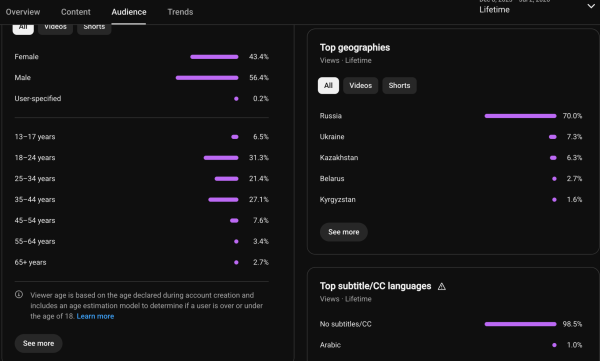The height and width of the screenshot is (361, 600).
Task: Click the 35–44 years label
Action: click(35, 199)
